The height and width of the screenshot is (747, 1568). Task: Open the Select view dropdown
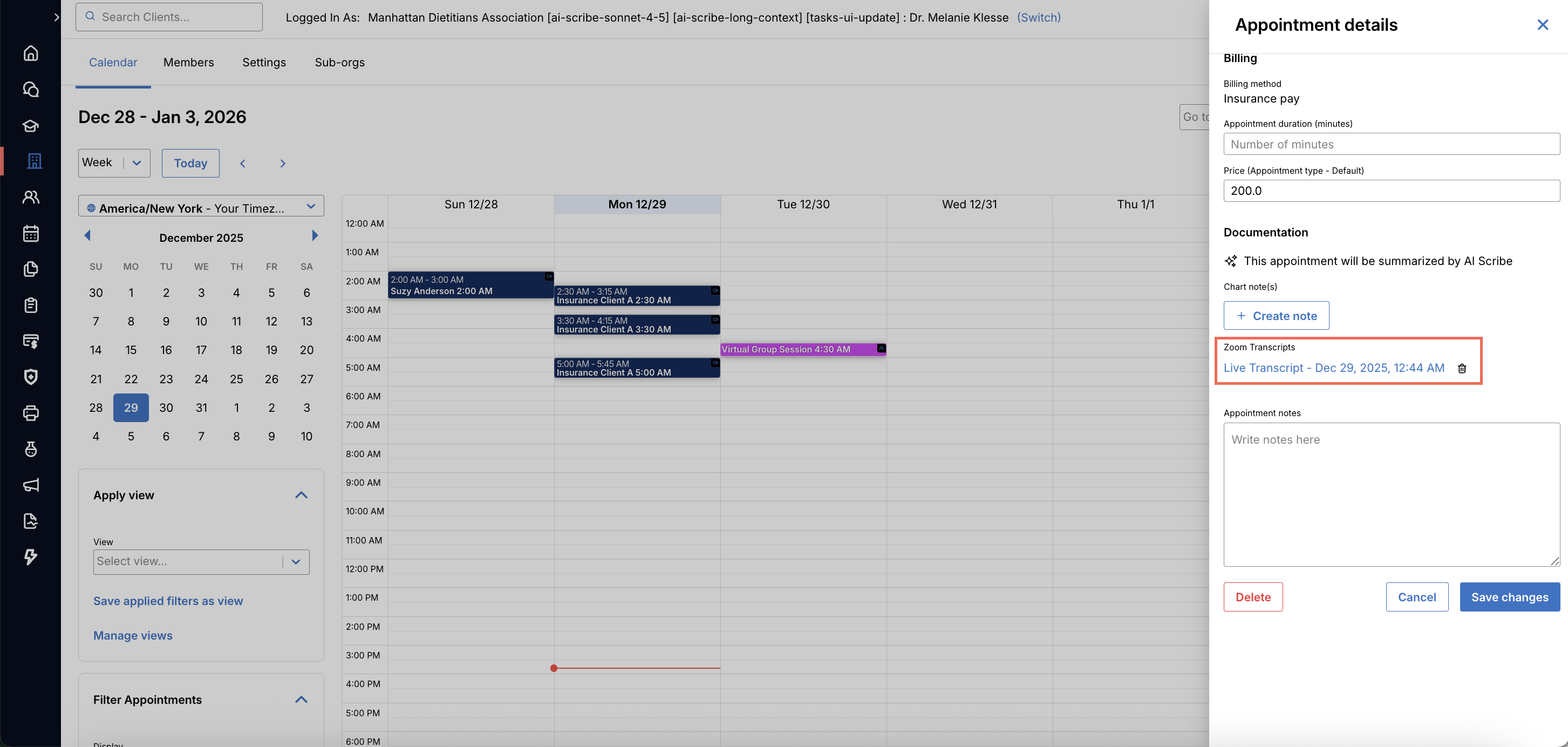coord(201,561)
